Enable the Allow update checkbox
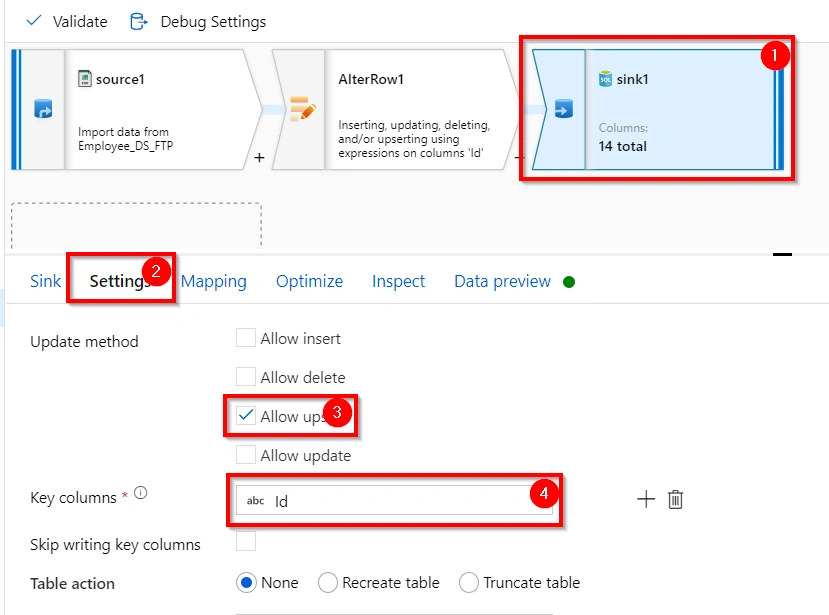This screenshot has width=829, height=615. [246, 455]
